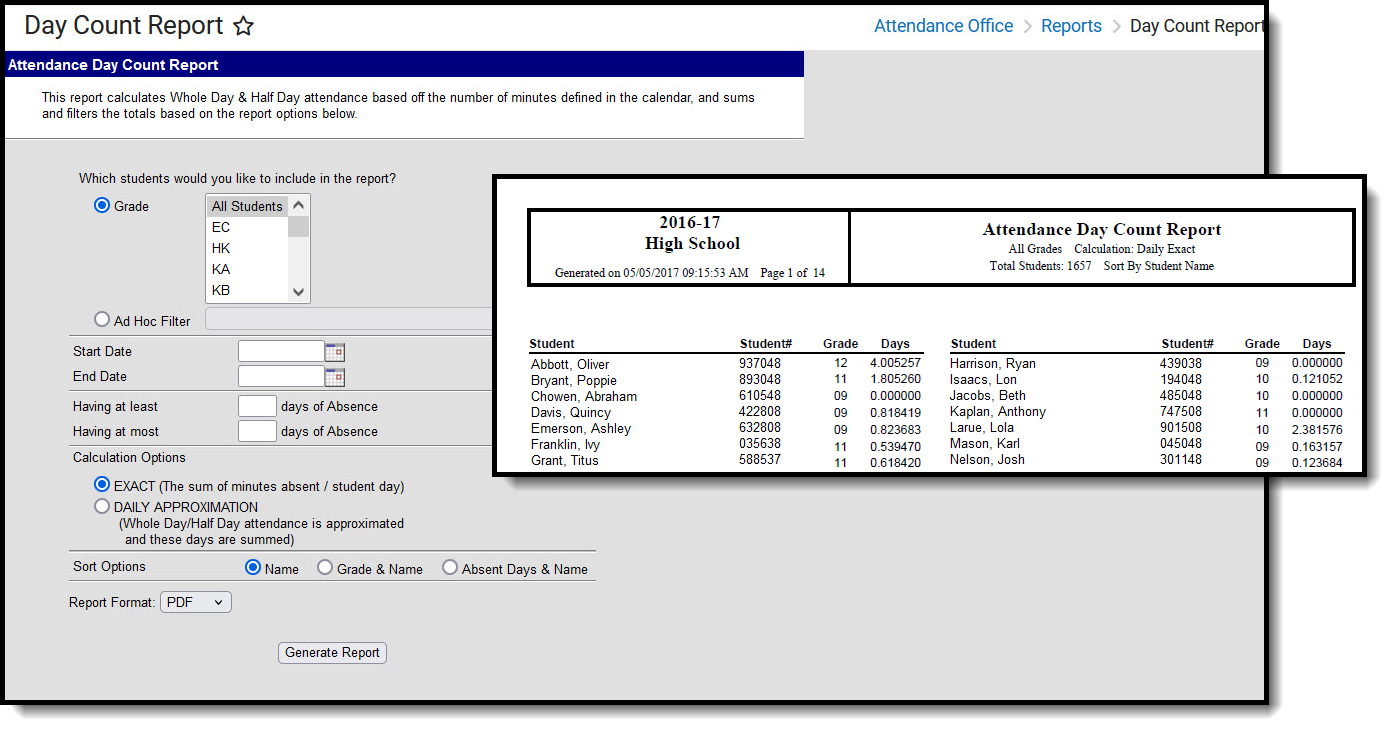1392x730 pixels.
Task: Sort report by Grade & Name
Action: click(325, 568)
